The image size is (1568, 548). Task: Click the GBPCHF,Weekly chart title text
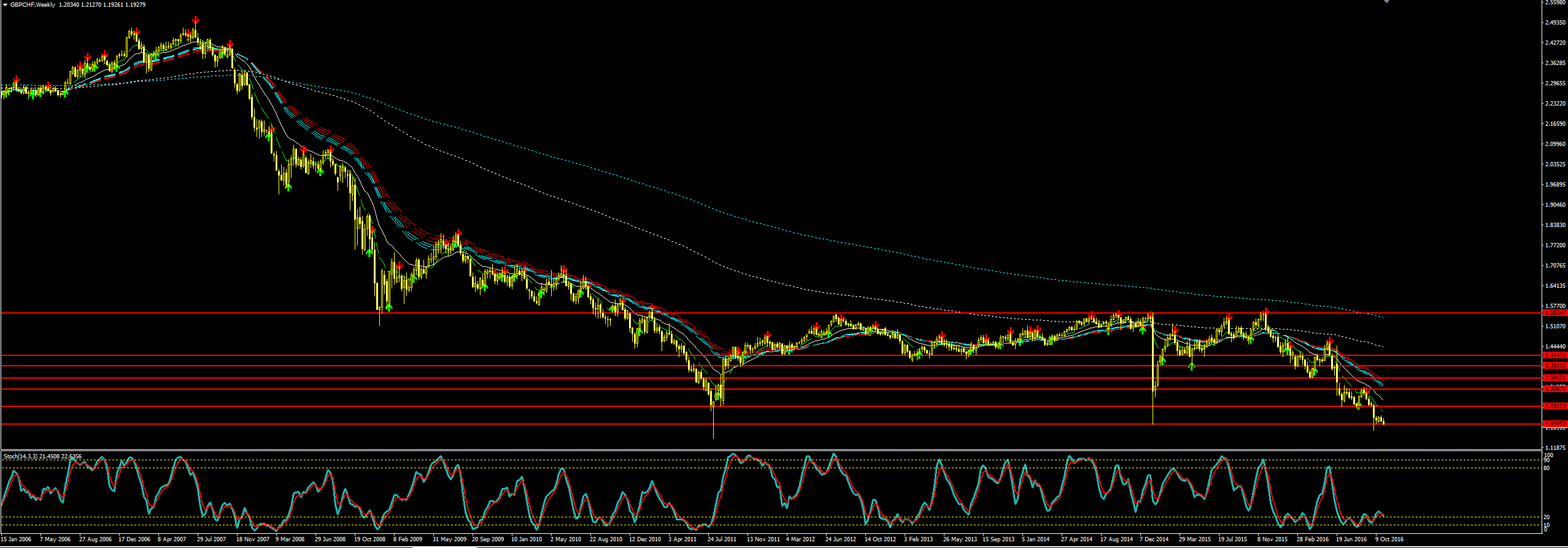coord(33,5)
